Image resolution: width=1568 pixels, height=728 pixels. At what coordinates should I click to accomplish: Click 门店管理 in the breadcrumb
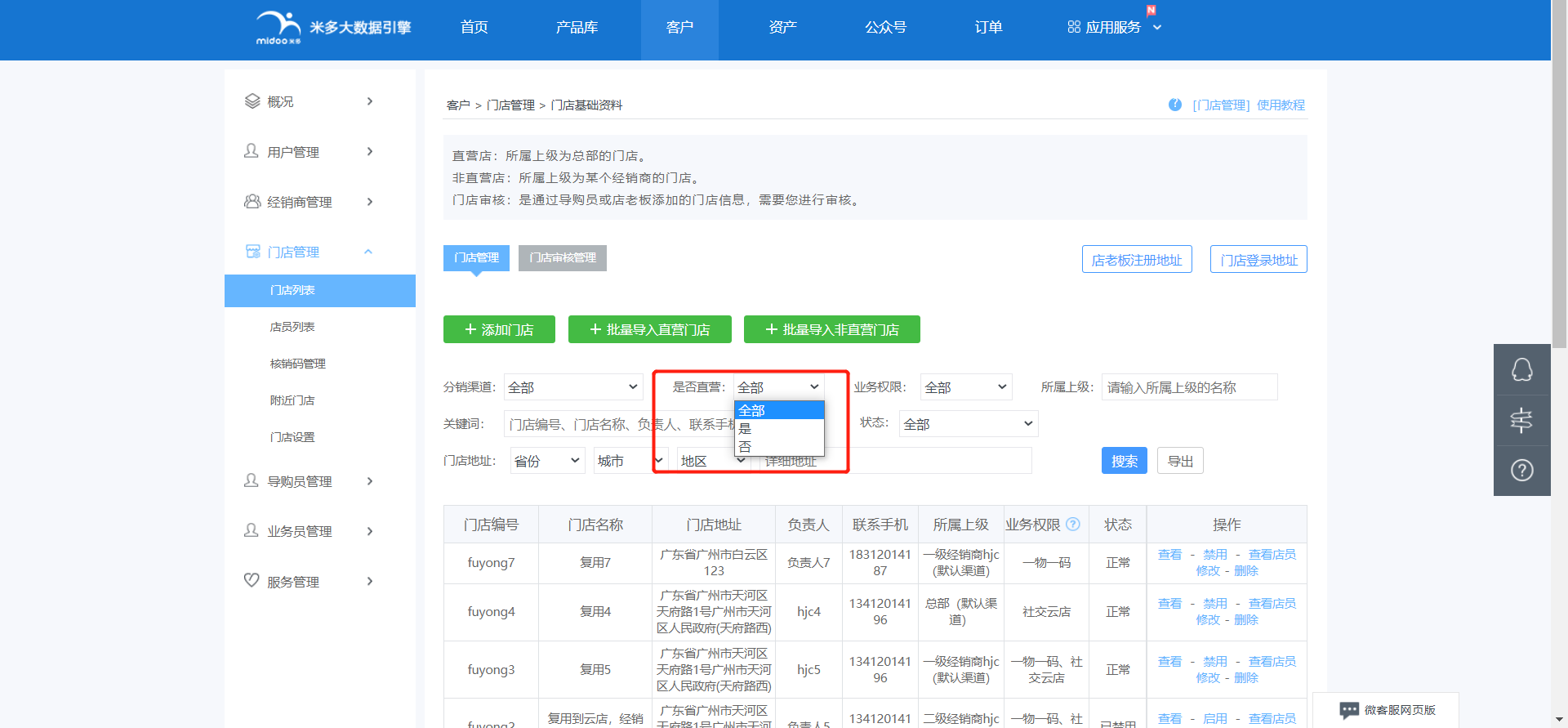(510, 105)
